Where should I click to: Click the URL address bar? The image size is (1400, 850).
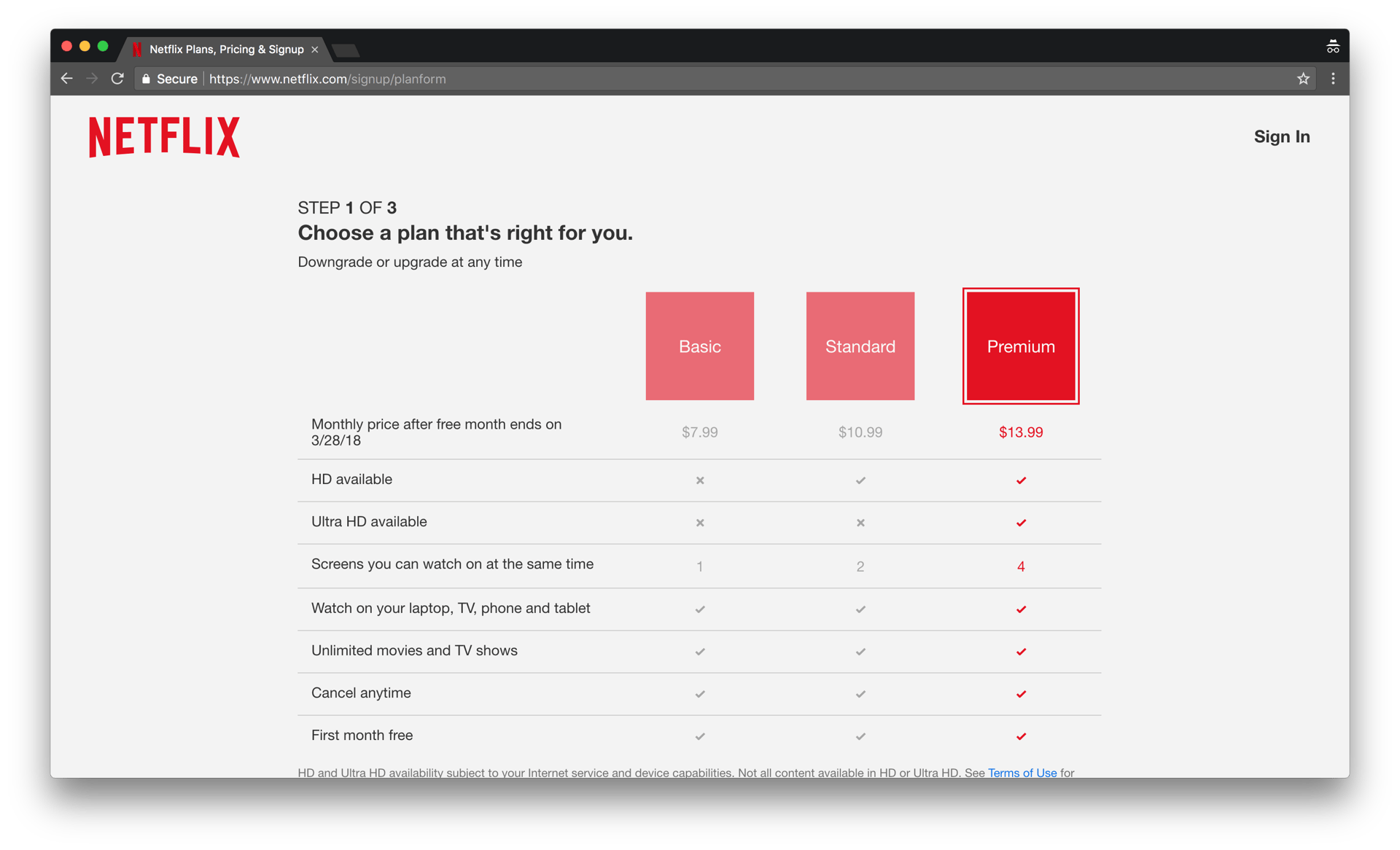pyautogui.click(x=656, y=79)
